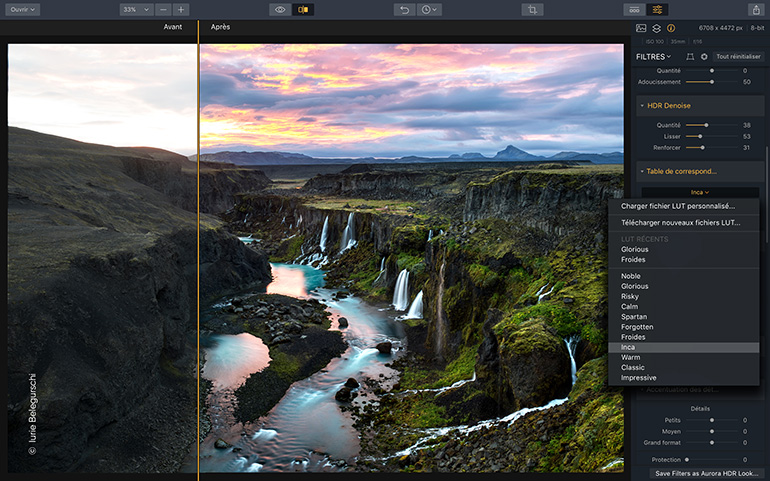Click the zoom out minus button
Viewport: 770px width, 481px height.
tap(163, 9)
